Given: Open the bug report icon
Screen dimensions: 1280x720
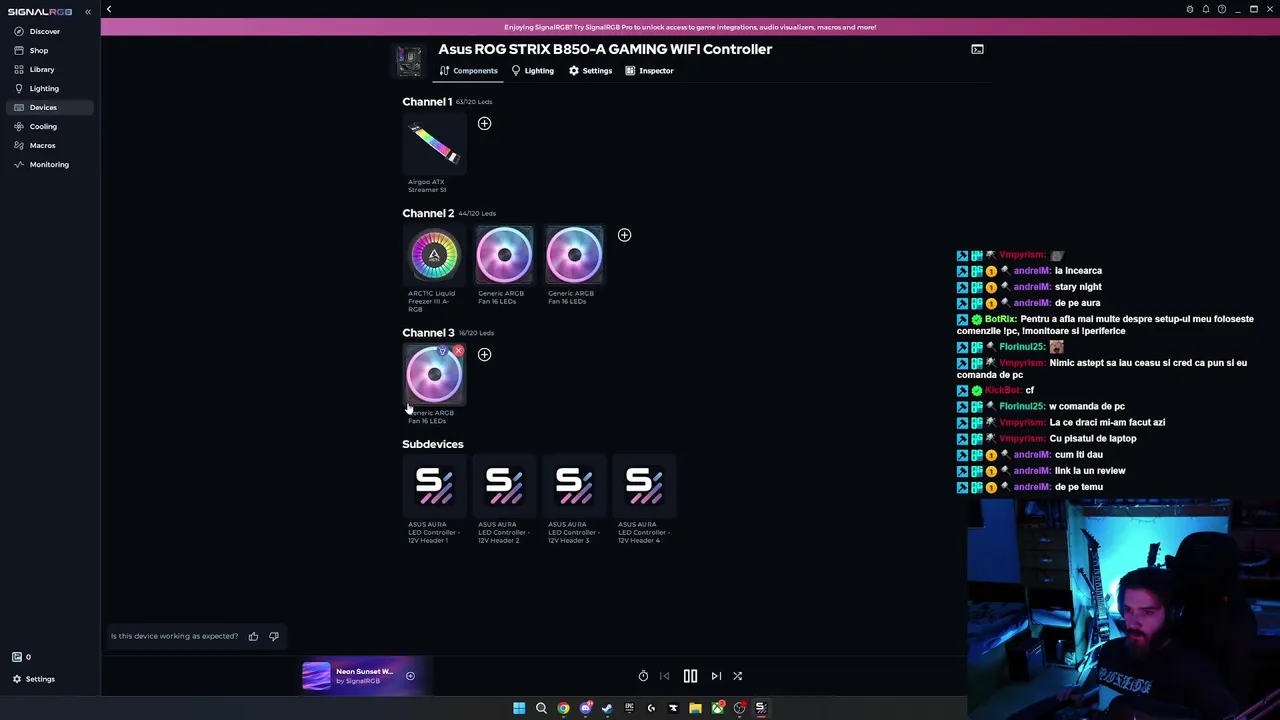Looking at the screenshot, I should pos(1190,9).
